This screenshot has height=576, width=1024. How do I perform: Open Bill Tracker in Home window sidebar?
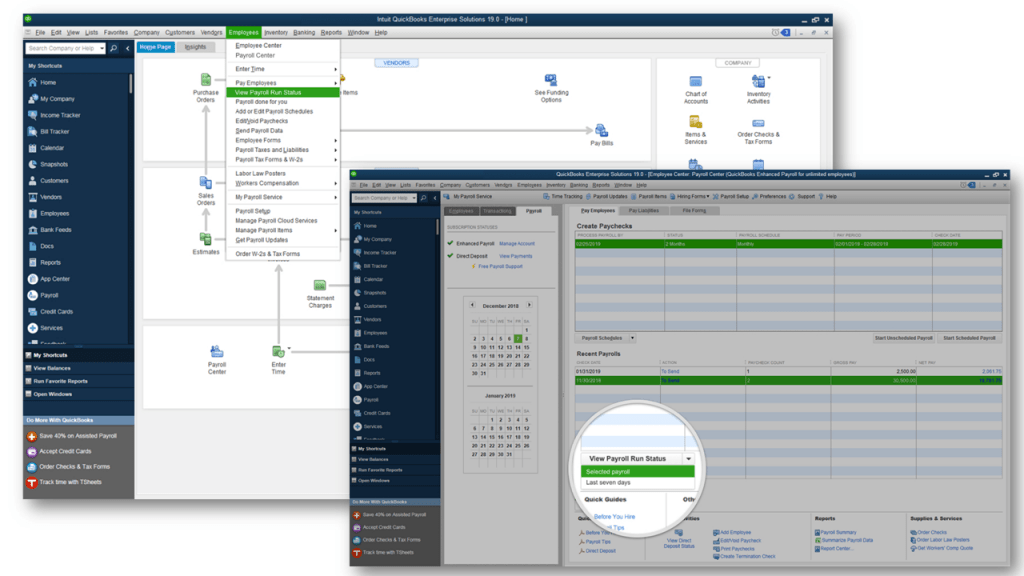click(54, 131)
